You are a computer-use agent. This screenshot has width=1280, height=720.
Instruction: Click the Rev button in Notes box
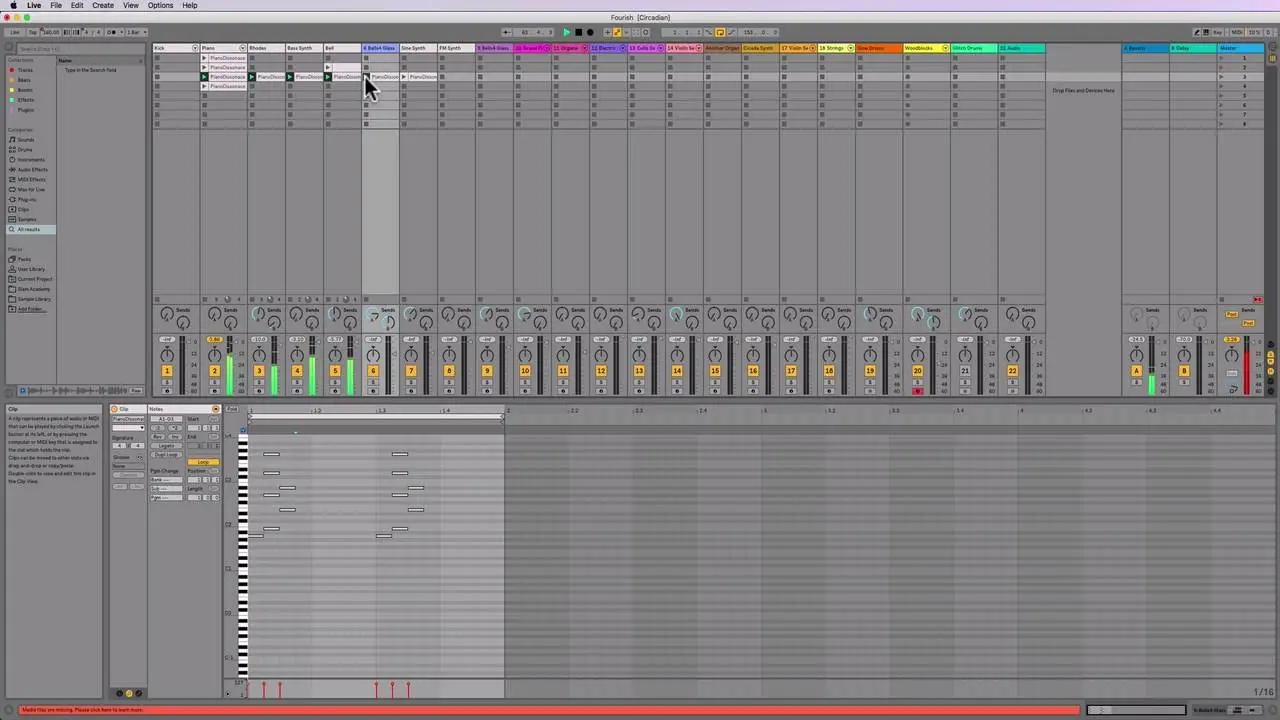click(x=159, y=437)
